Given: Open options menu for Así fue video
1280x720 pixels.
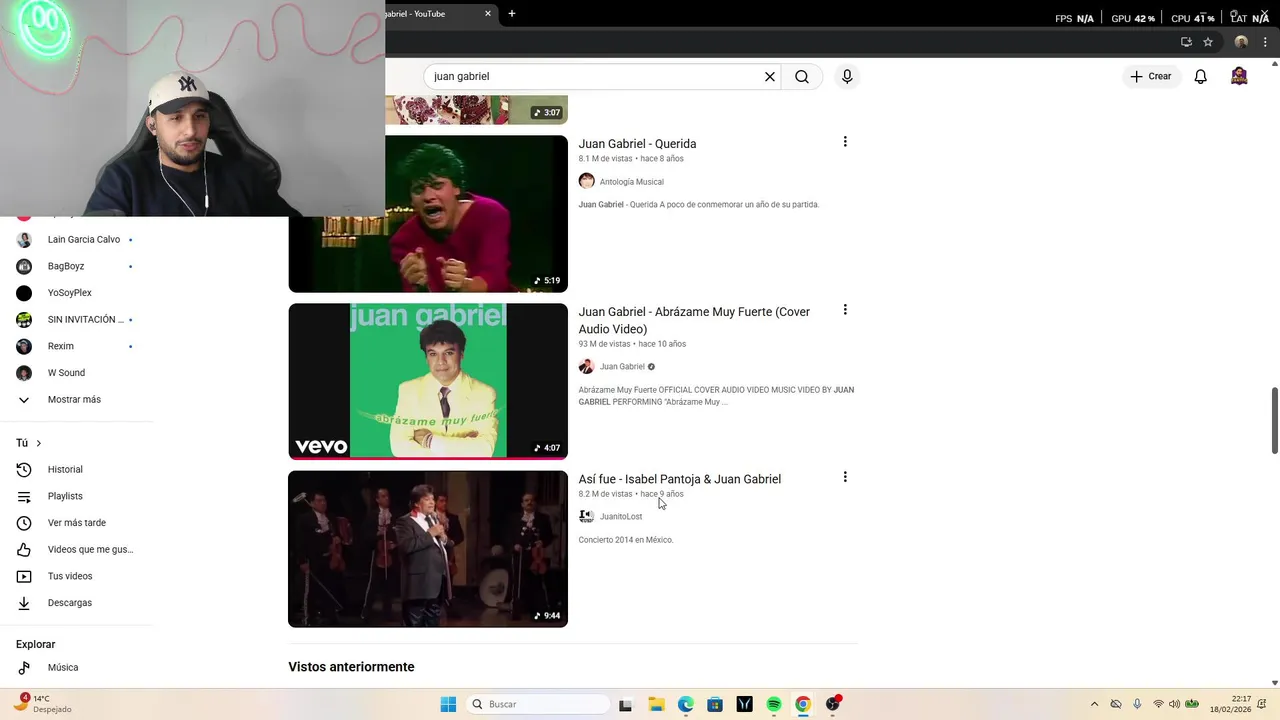Looking at the screenshot, I should (845, 477).
